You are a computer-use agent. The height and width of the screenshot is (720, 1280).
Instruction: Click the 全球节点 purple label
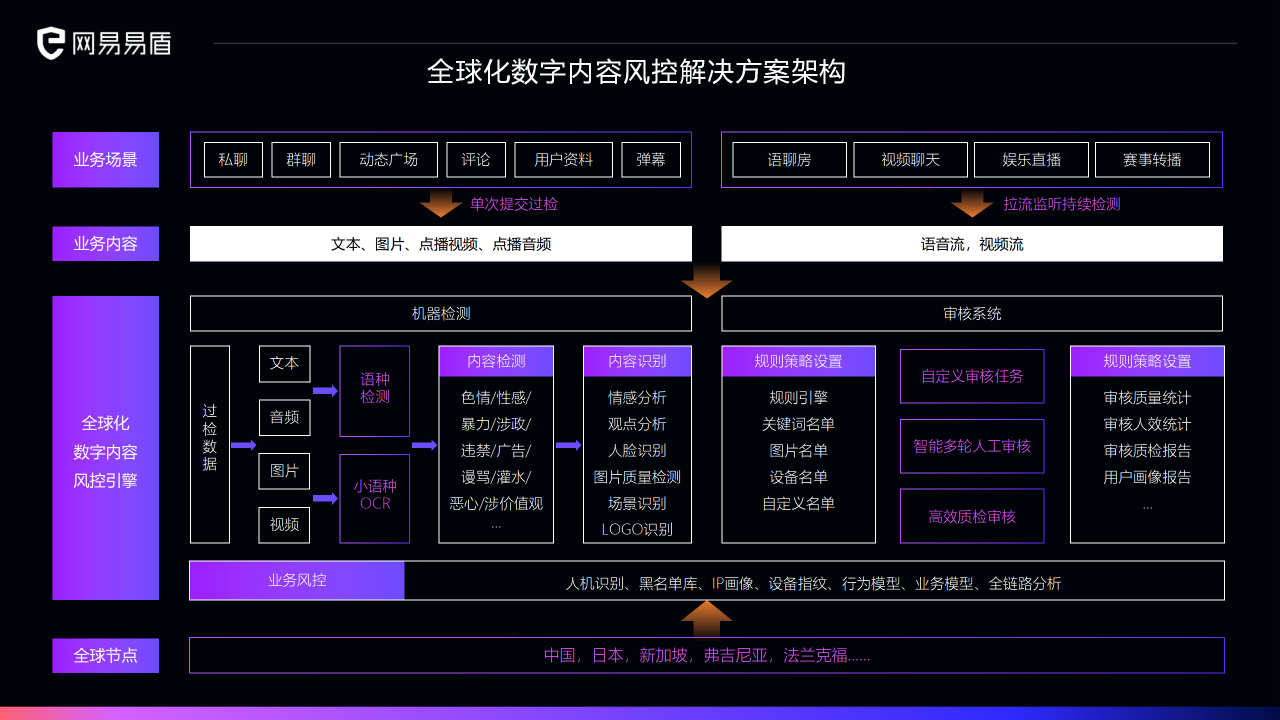(105, 656)
